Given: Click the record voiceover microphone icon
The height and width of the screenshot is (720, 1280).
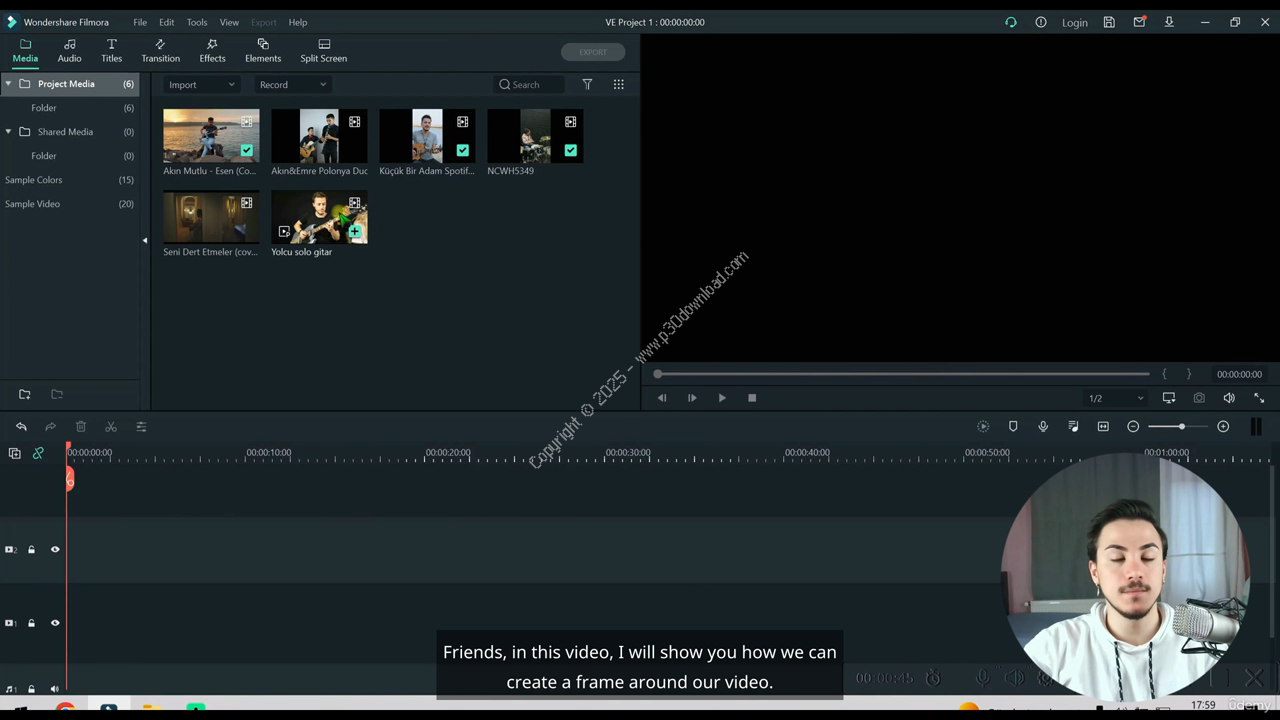Looking at the screenshot, I should coord(1043,427).
